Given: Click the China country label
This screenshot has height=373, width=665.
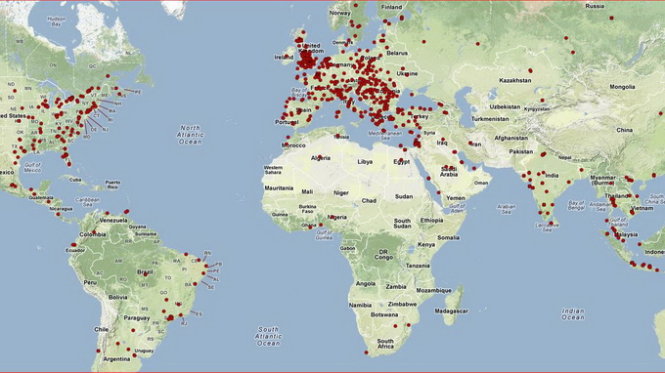Looking at the screenshot, I should (624, 130).
